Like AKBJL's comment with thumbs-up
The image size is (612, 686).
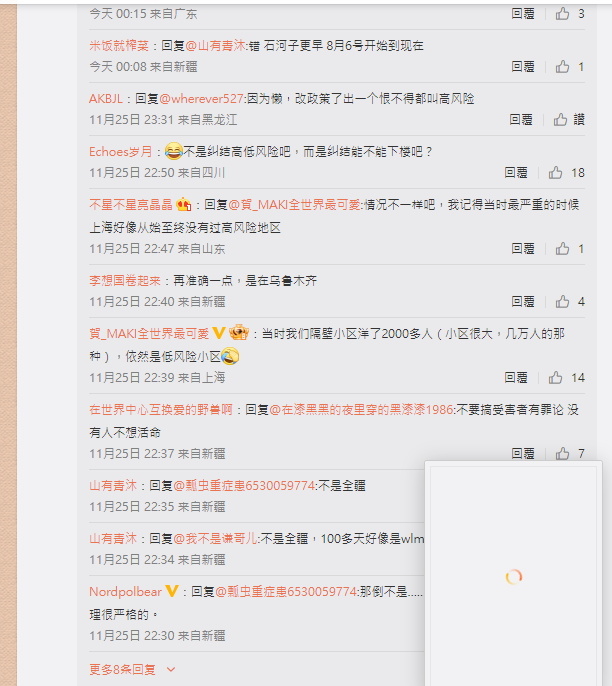tap(560, 119)
